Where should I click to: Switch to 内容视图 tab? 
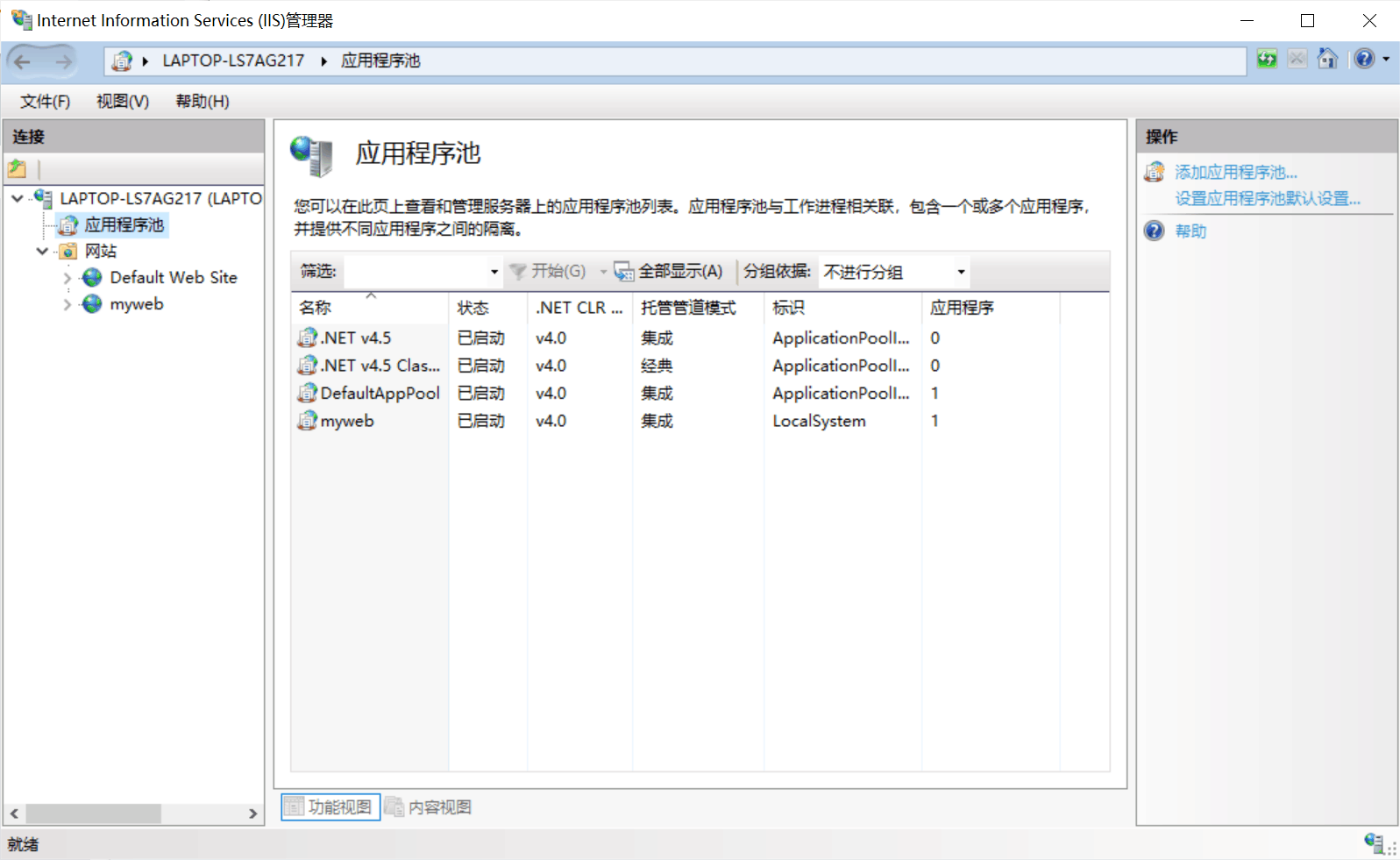click(x=430, y=807)
